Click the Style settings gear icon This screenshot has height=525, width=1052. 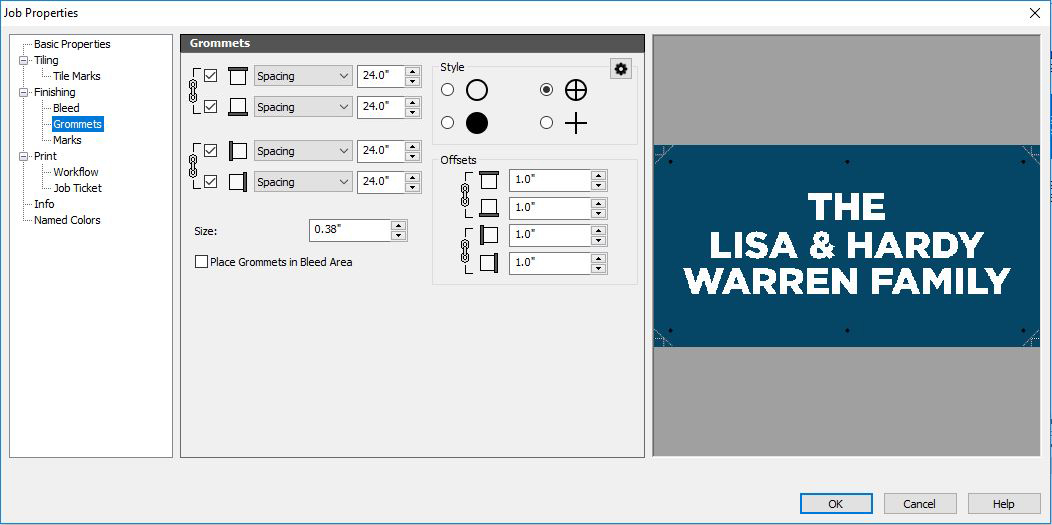coord(621,69)
